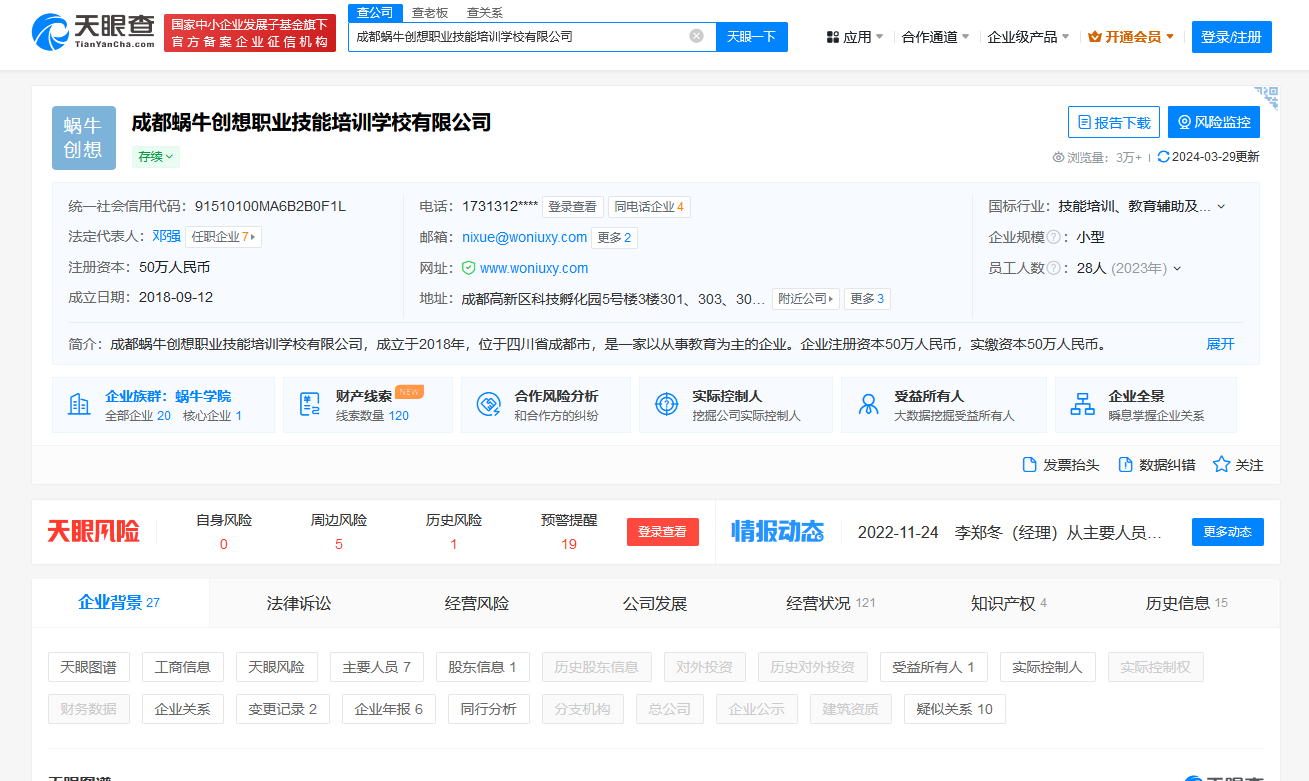1309x781 pixels.
Task: Click the 企业年报 6 section chip
Action: 389,709
